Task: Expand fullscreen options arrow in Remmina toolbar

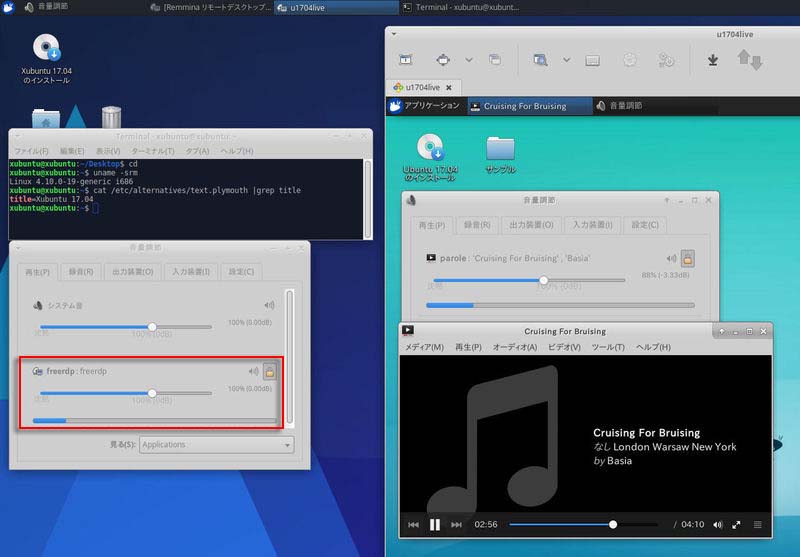Action: click(469, 60)
